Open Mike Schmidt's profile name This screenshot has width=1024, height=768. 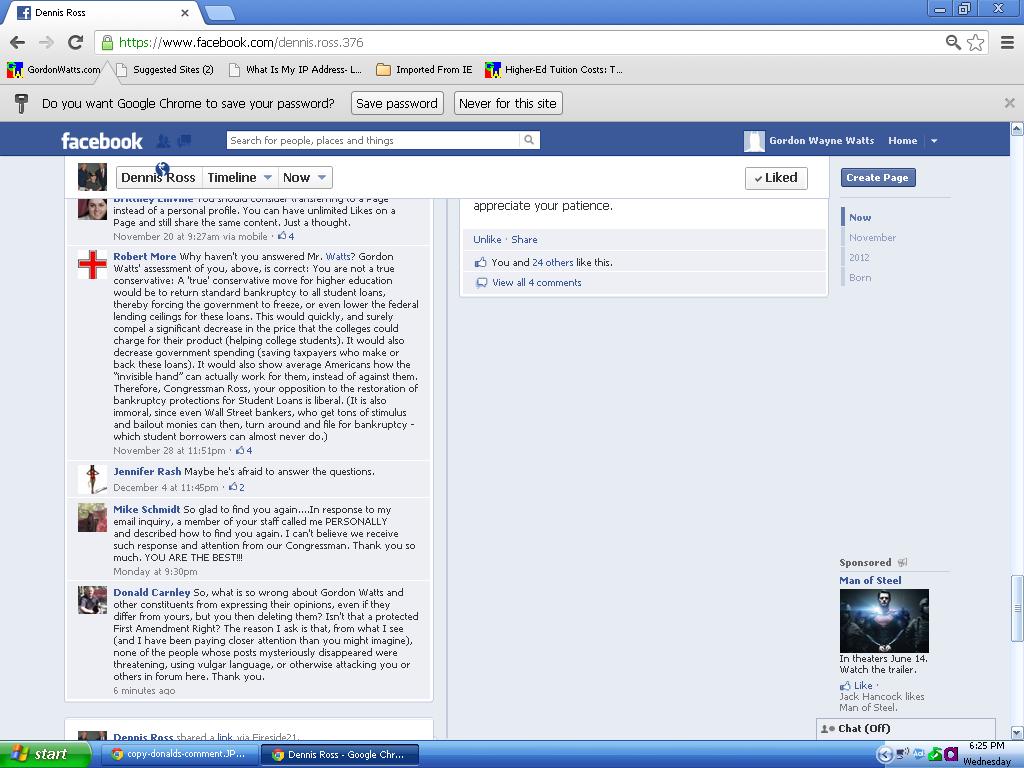146,509
